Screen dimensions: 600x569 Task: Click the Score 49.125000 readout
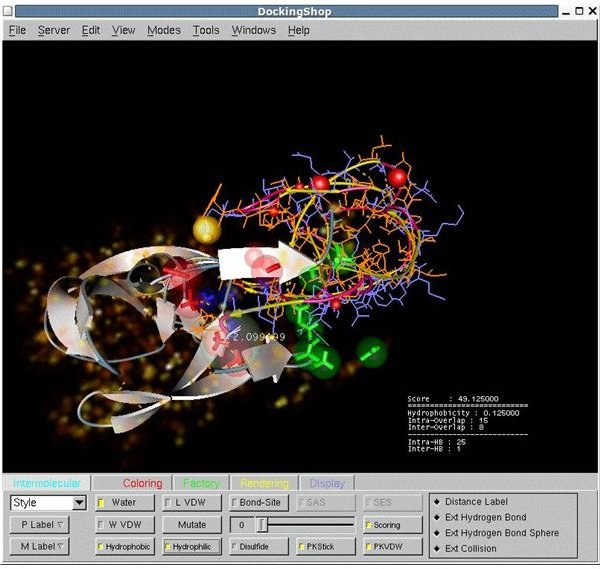pyautogui.click(x=453, y=399)
